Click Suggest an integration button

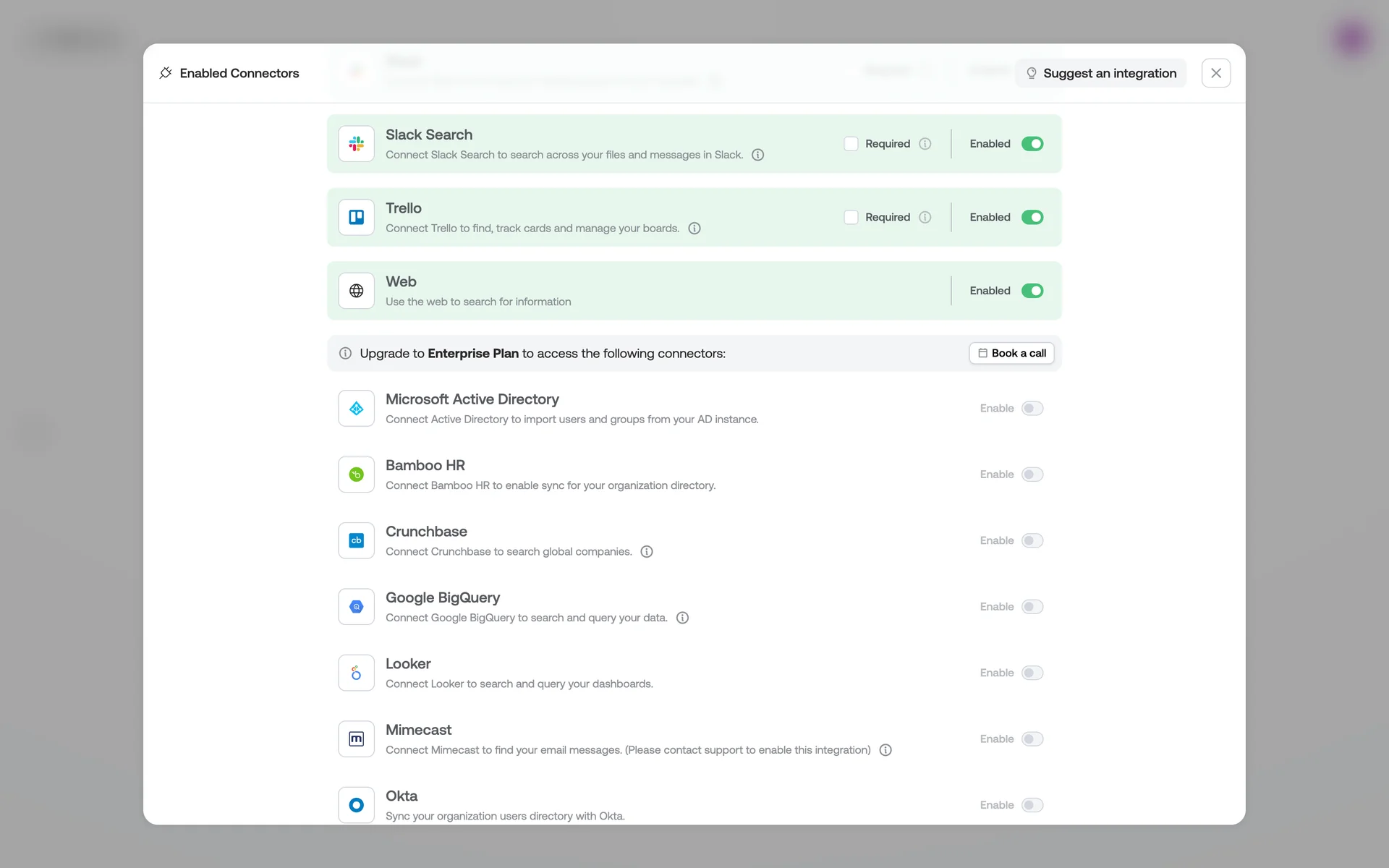[1101, 73]
